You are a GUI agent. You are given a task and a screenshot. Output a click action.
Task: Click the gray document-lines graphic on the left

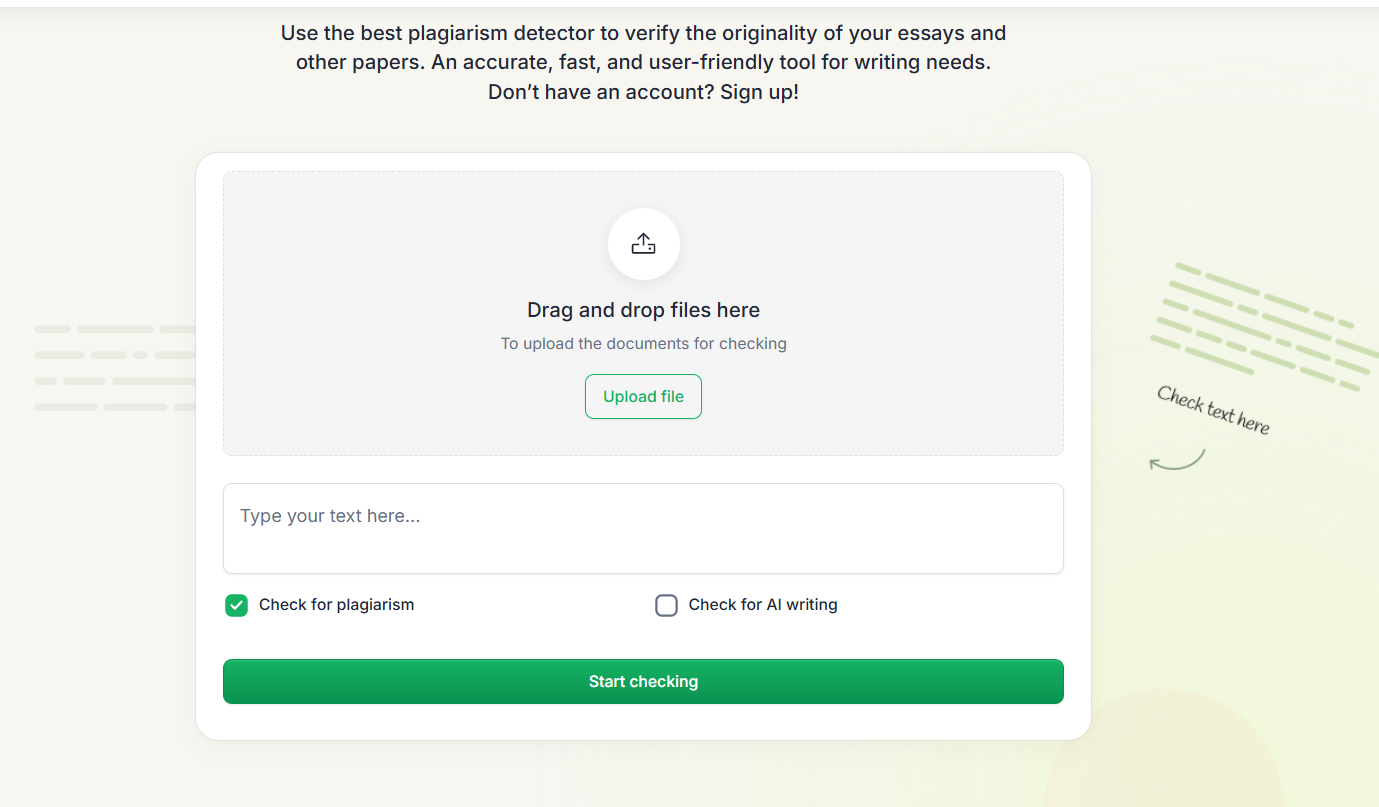[110, 365]
